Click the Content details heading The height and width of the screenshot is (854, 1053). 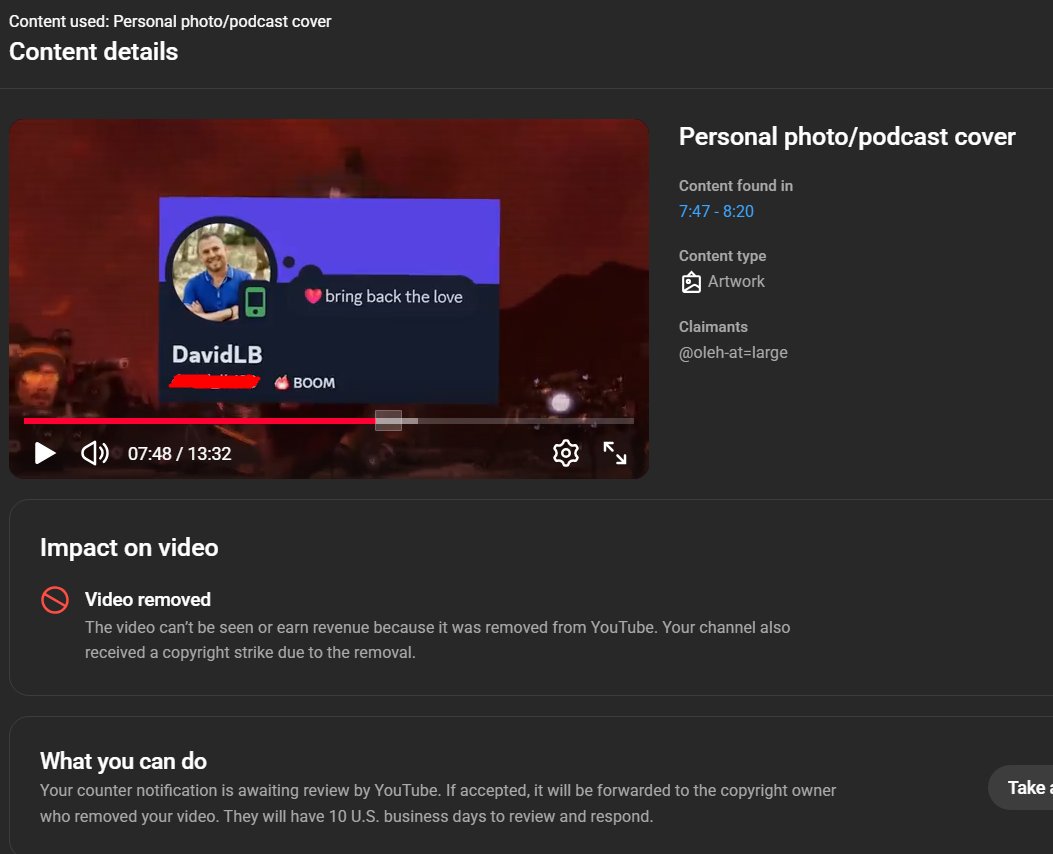pyautogui.click(x=93, y=52)
